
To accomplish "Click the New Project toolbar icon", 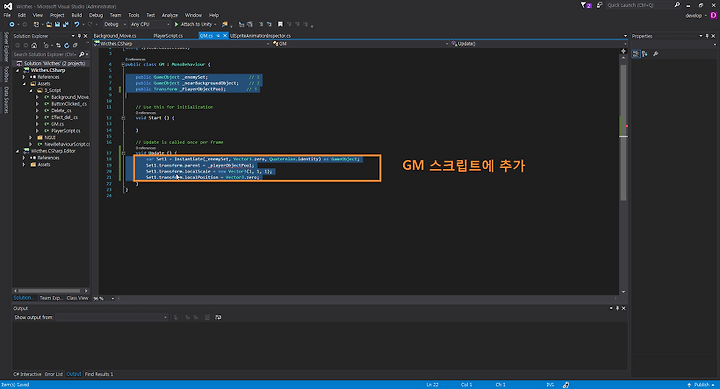I will pos(36,24).
